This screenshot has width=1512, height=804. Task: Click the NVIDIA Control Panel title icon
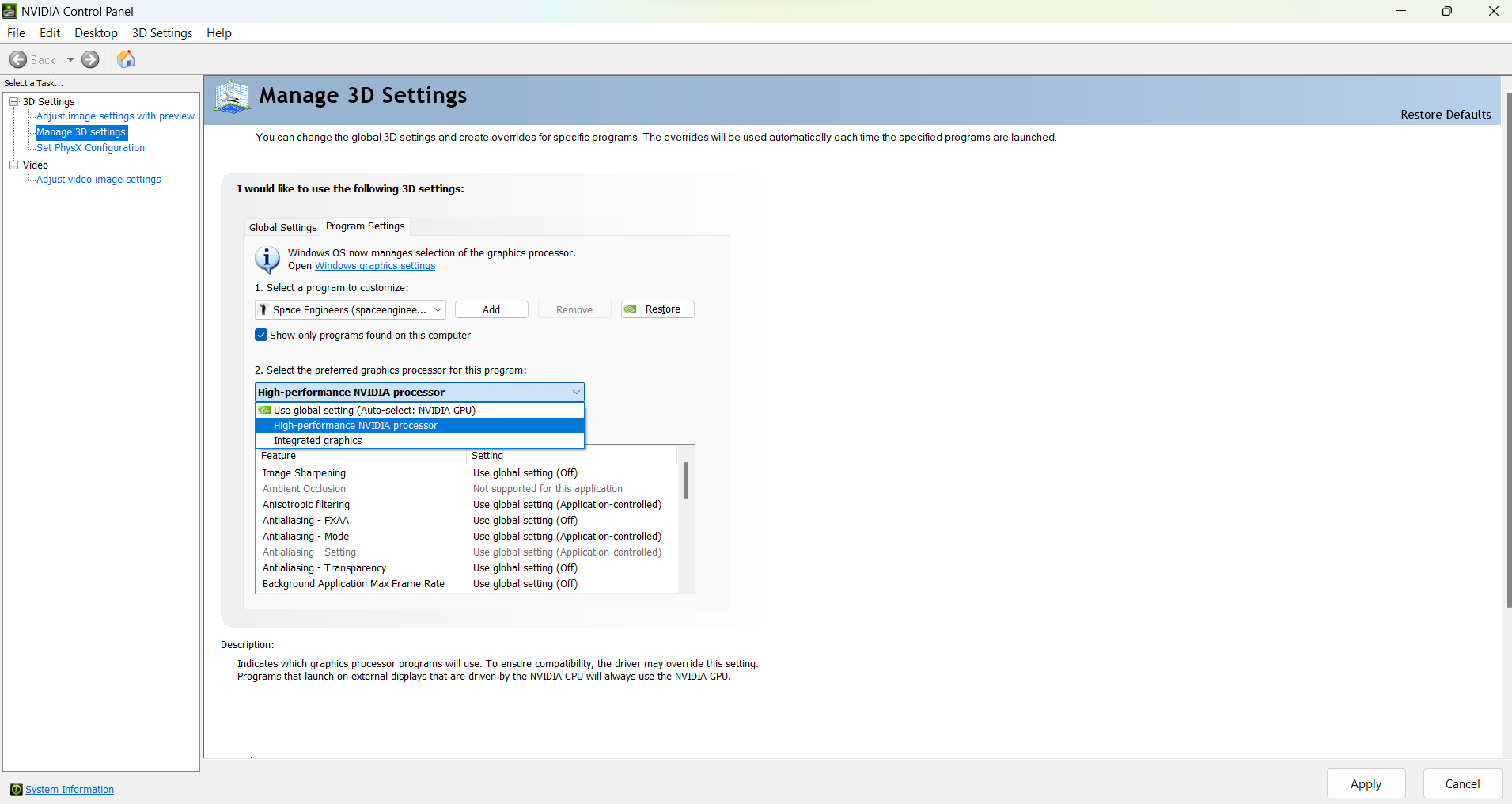point(9,11)
